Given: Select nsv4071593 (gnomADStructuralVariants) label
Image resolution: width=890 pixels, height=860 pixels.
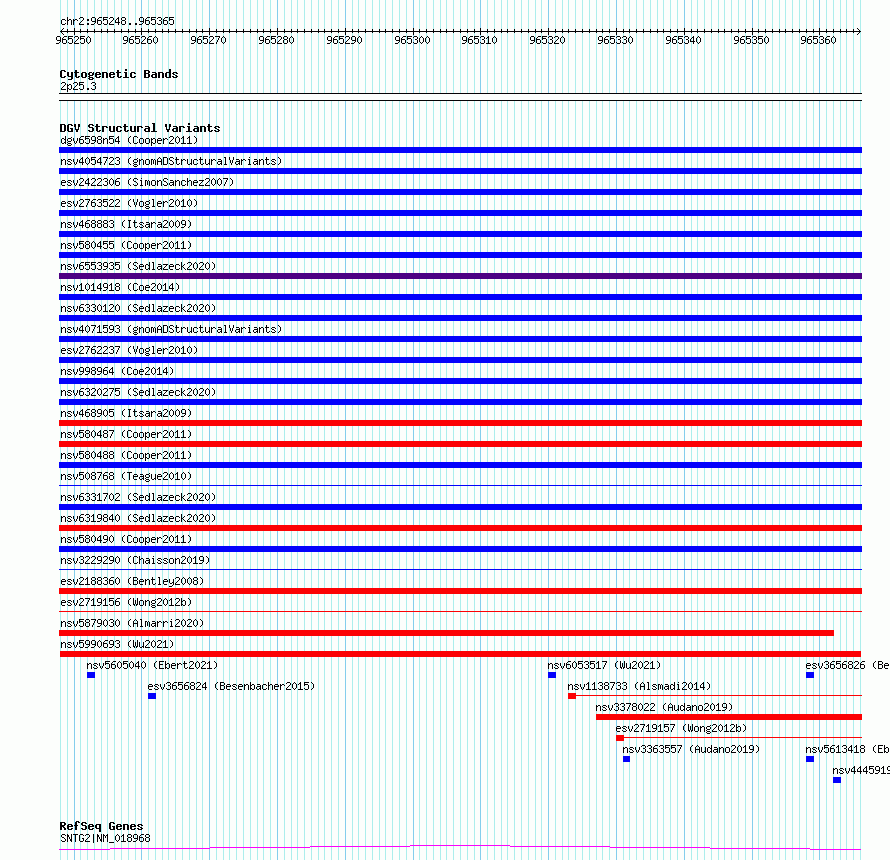Looking at the screenshot, I should pyautogui.click(x=171, y=329).
